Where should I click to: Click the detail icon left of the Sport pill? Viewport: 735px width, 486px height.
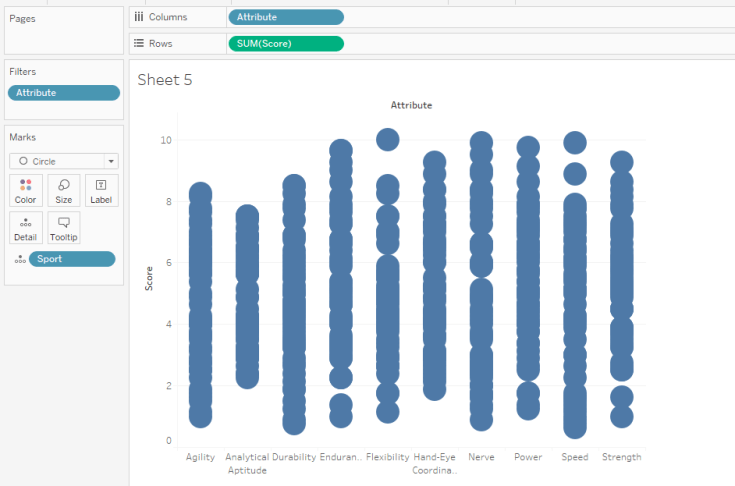19,260
